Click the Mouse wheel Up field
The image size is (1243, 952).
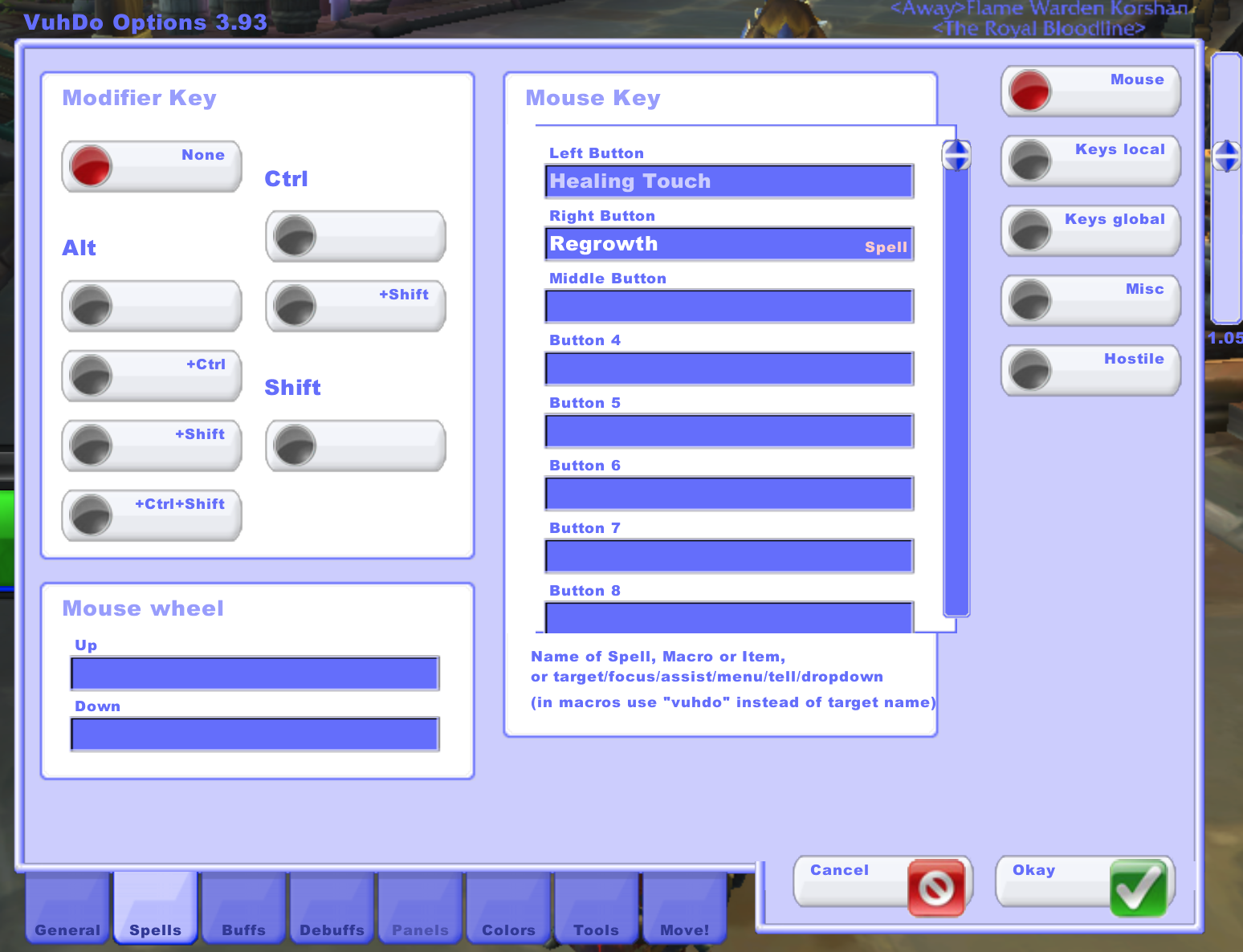point(255,673)
